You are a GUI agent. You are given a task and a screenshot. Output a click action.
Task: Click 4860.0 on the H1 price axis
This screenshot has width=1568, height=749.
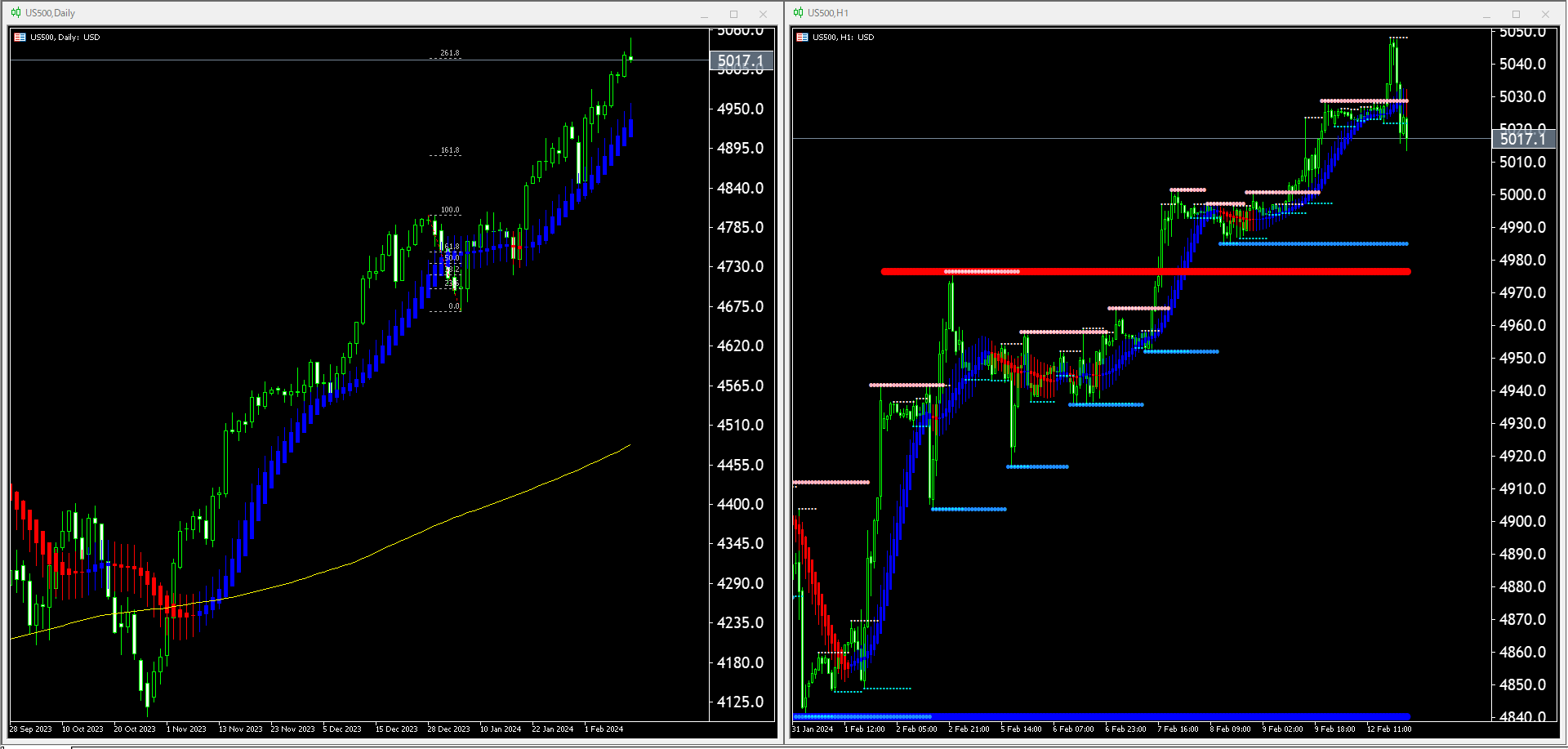[1522, 652]
